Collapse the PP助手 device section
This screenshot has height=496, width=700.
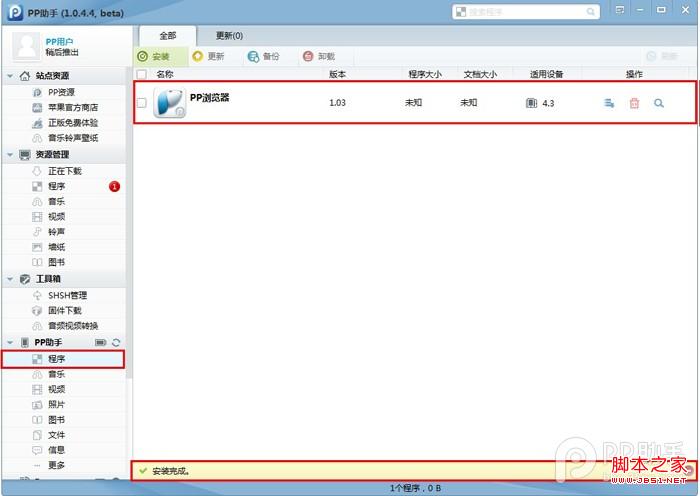tap(10, 342)
